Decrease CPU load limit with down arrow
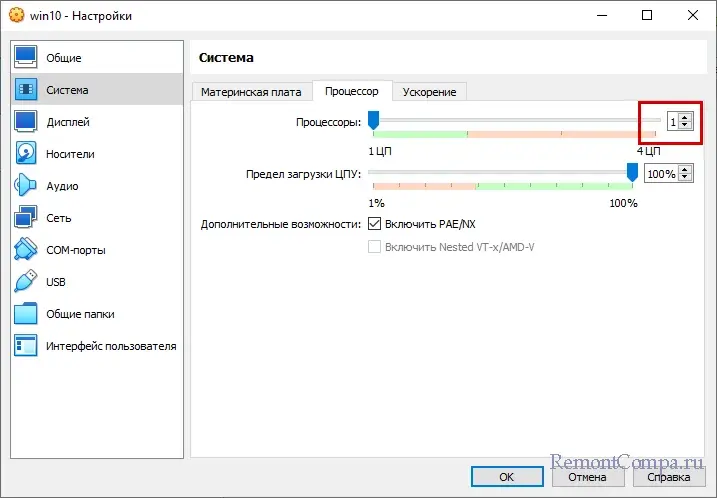717x498 pixels. 685,178
